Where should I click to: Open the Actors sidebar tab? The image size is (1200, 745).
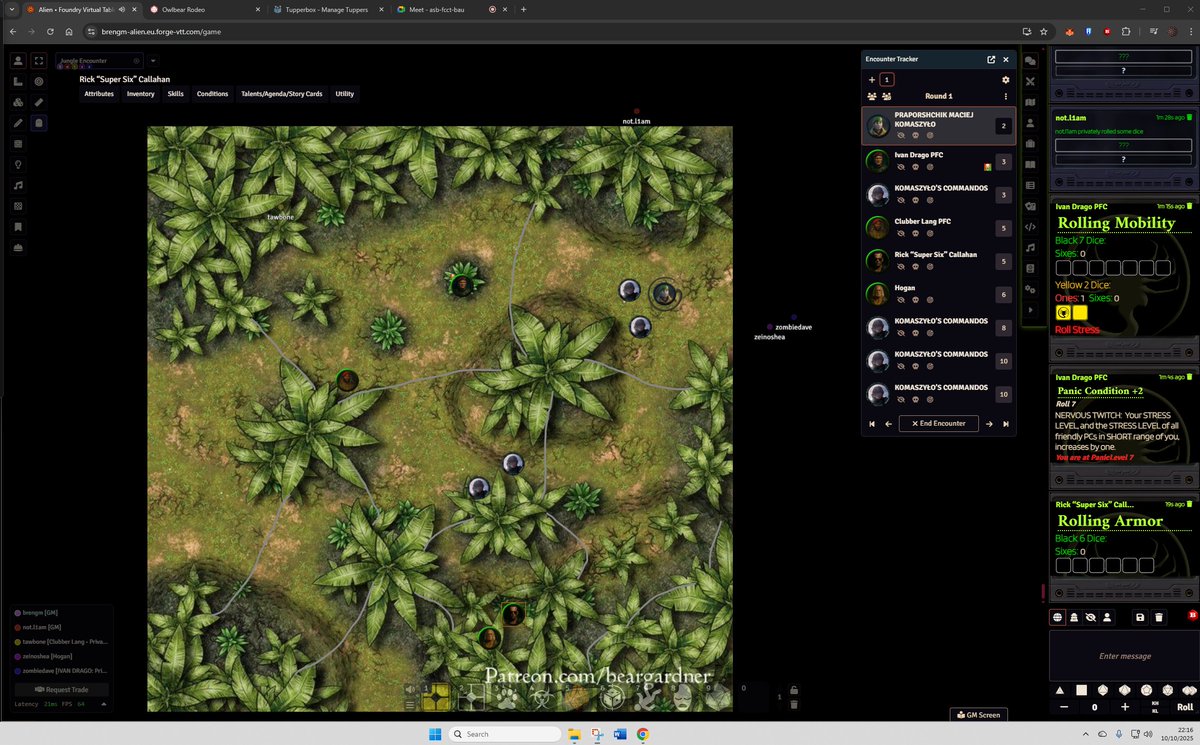click(1030, 123)
